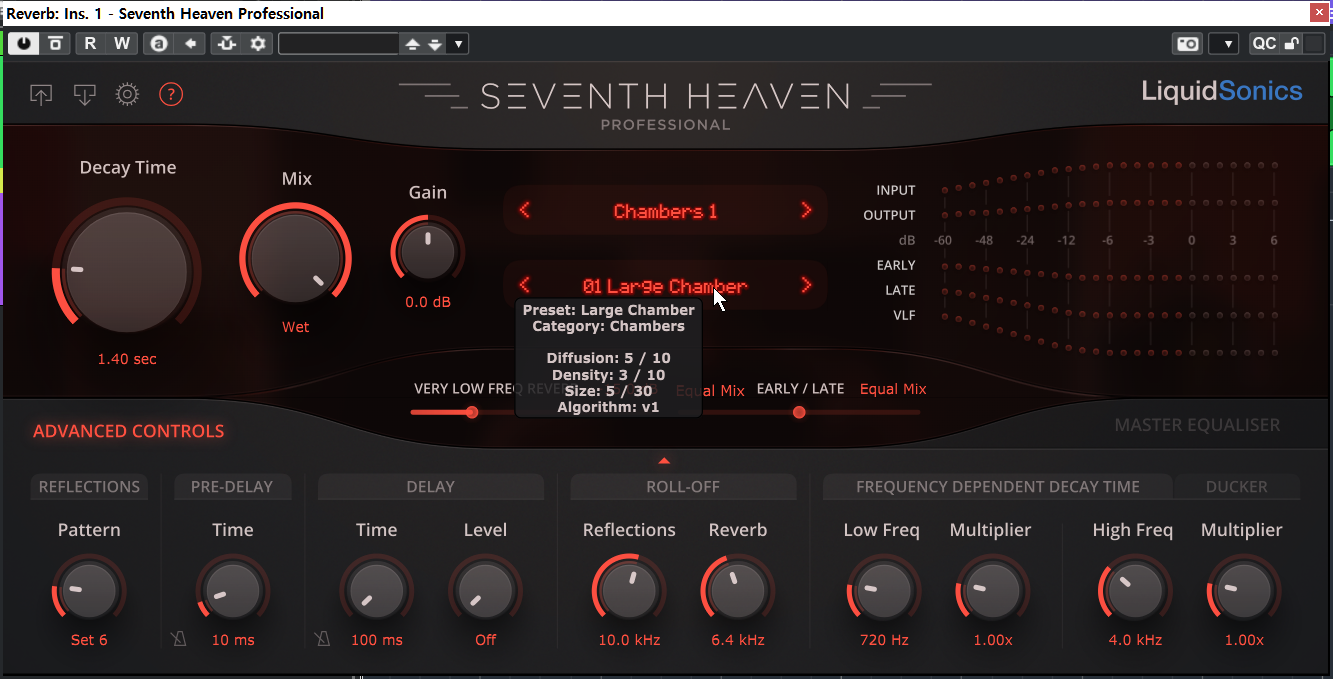Click the Gain knob
Viewport: 1333px width, 679px height.
(428, 253)
